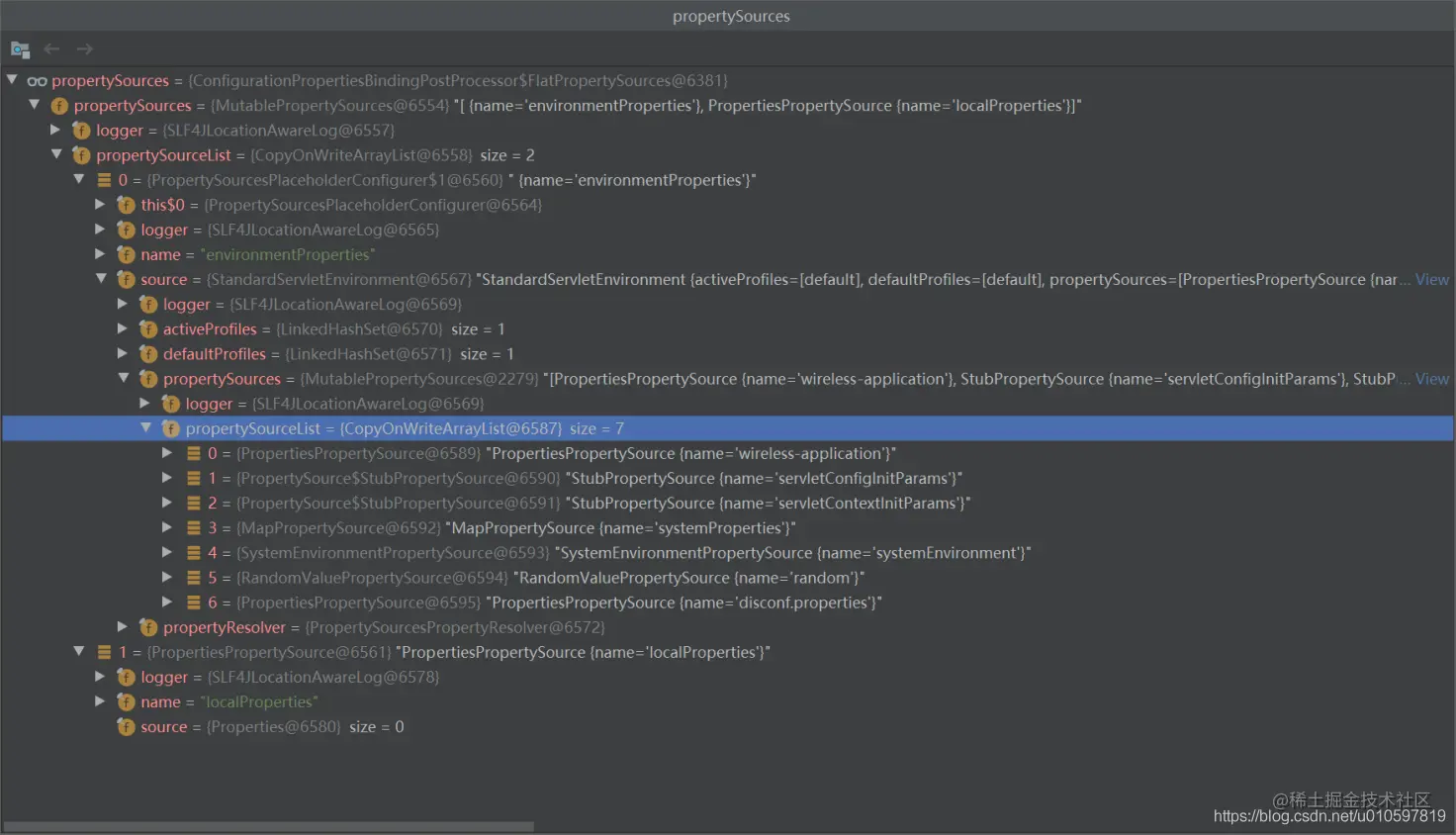Click the watch glasses icon on root propertySources

[x=37, y=81]
